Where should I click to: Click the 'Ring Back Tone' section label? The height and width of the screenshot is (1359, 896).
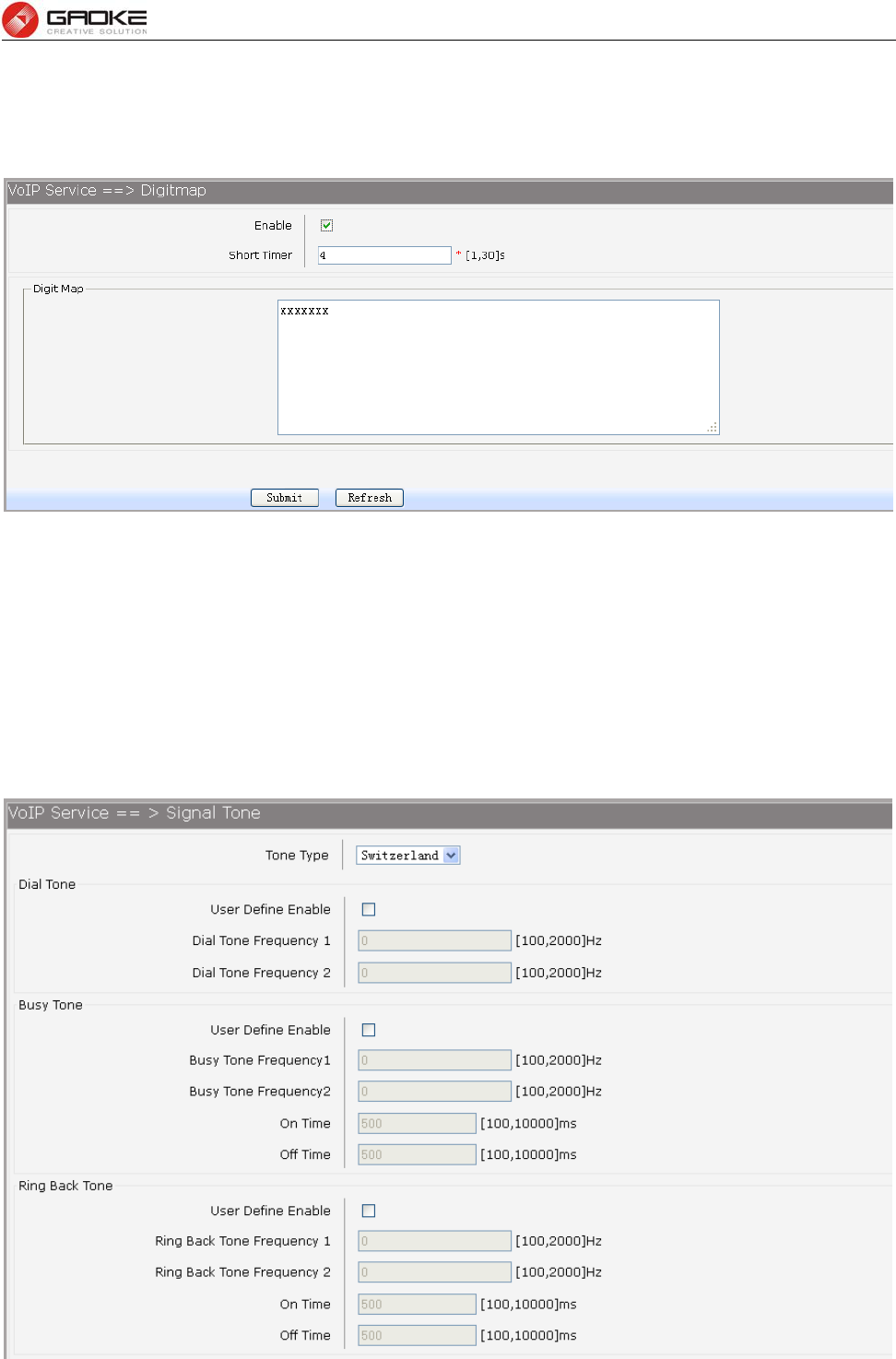[x=65, y=1186]
